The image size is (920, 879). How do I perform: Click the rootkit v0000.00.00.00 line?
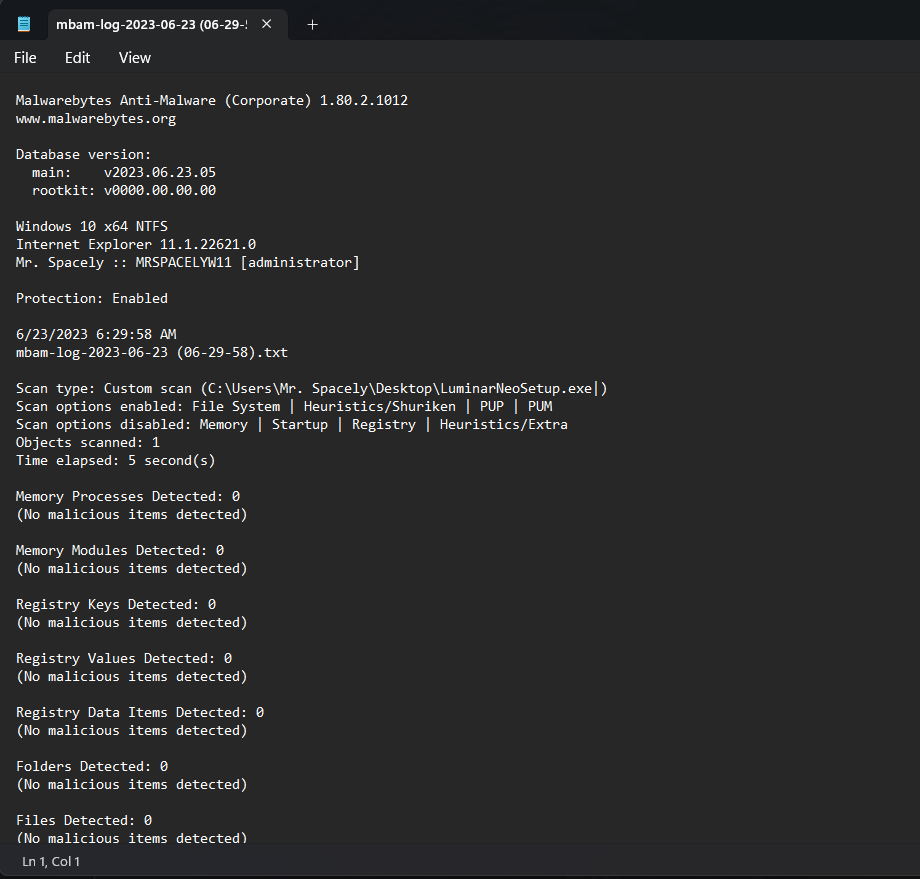124,190
